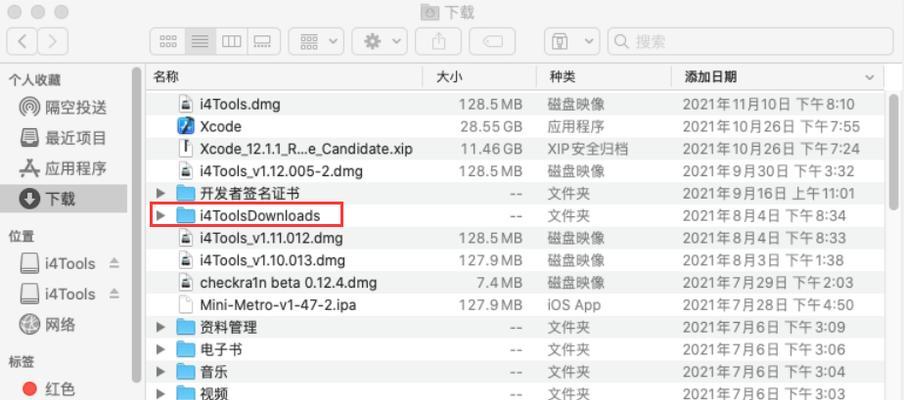The height and width of the screenshot is (400, 904).
Task: Click the XIP 安全归档 kind cell
Action: 587,149
